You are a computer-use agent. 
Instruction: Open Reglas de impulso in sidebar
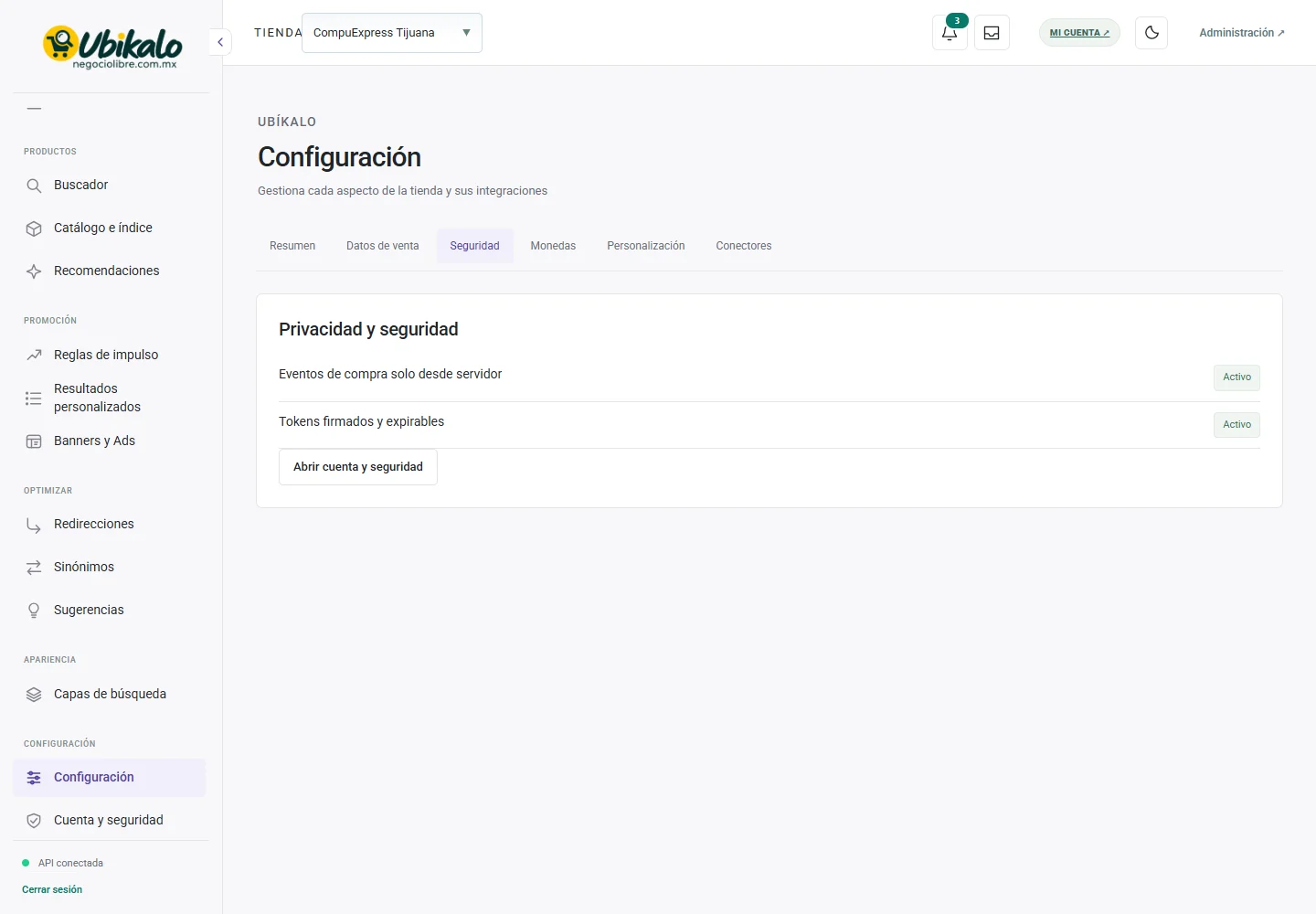pyautogui.click(x=109, y=355)
